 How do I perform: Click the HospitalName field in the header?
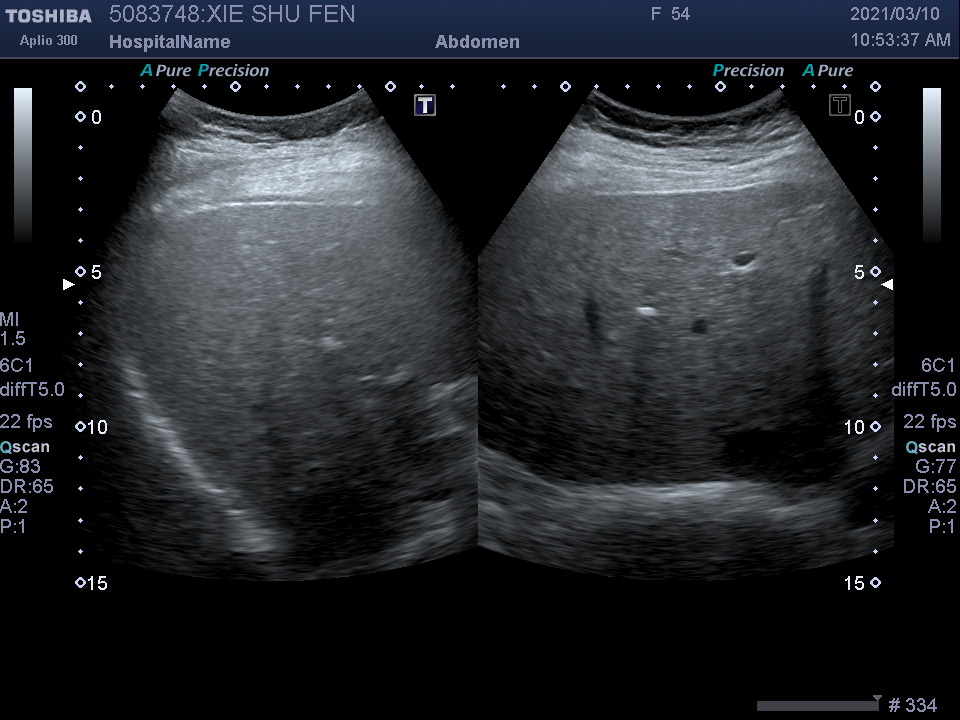pos(169,42)
